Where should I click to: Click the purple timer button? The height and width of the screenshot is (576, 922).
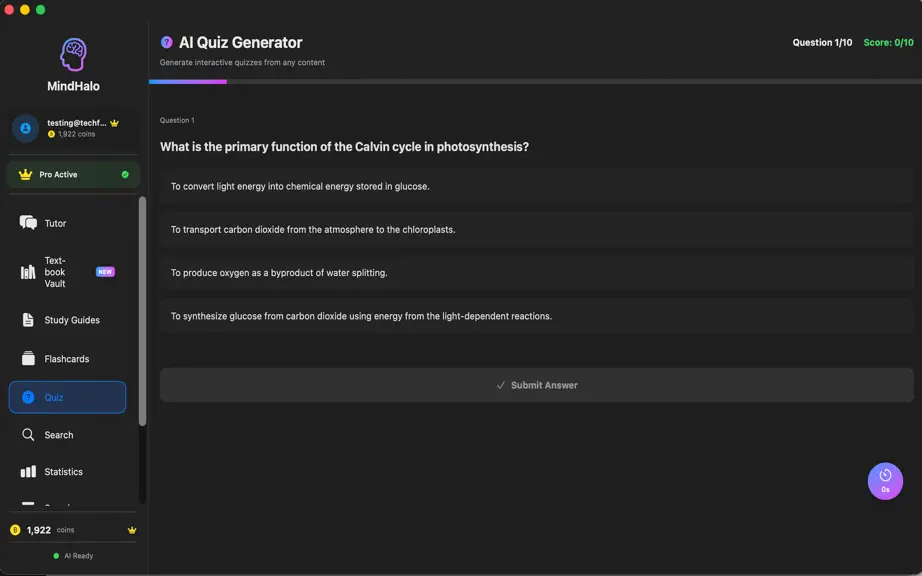click(885, 481)
